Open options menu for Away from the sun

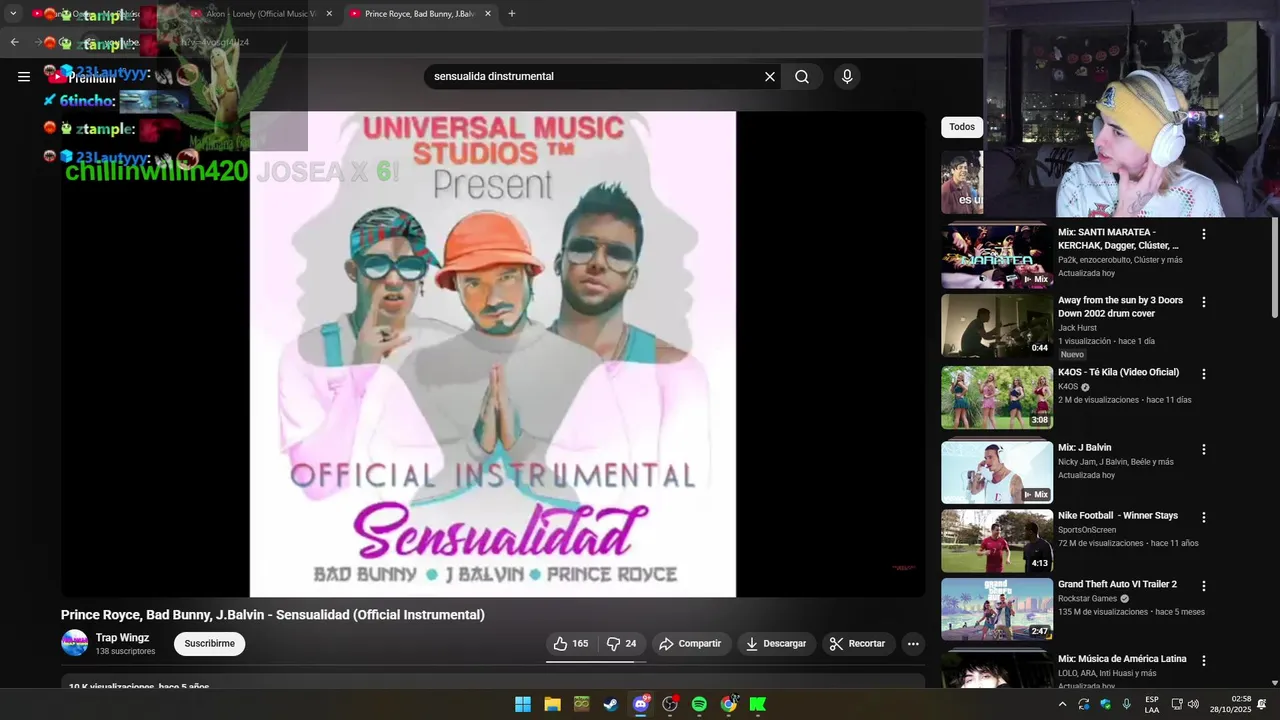click(1204, 302)
